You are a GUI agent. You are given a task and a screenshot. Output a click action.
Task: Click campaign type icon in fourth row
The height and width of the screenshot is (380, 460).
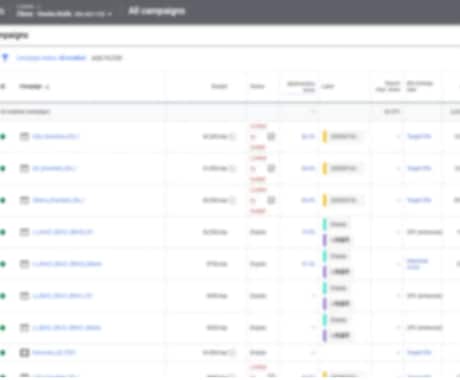(x=24, y=232)
